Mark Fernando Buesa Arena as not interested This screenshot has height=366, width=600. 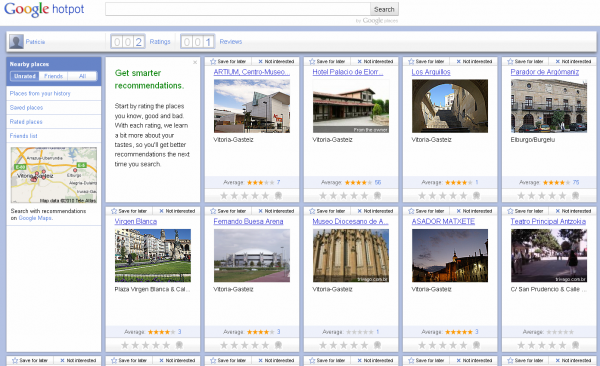click(276, 211)
